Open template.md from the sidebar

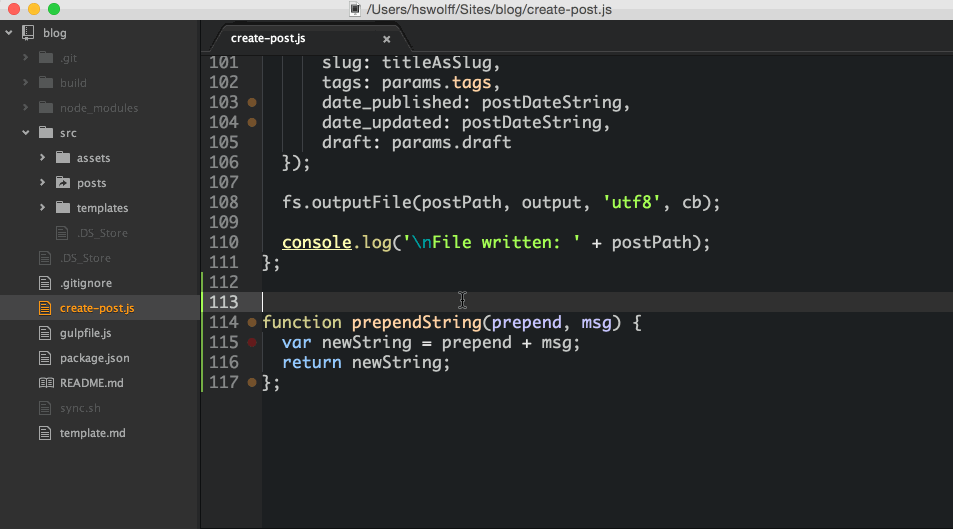coord(92,432)
